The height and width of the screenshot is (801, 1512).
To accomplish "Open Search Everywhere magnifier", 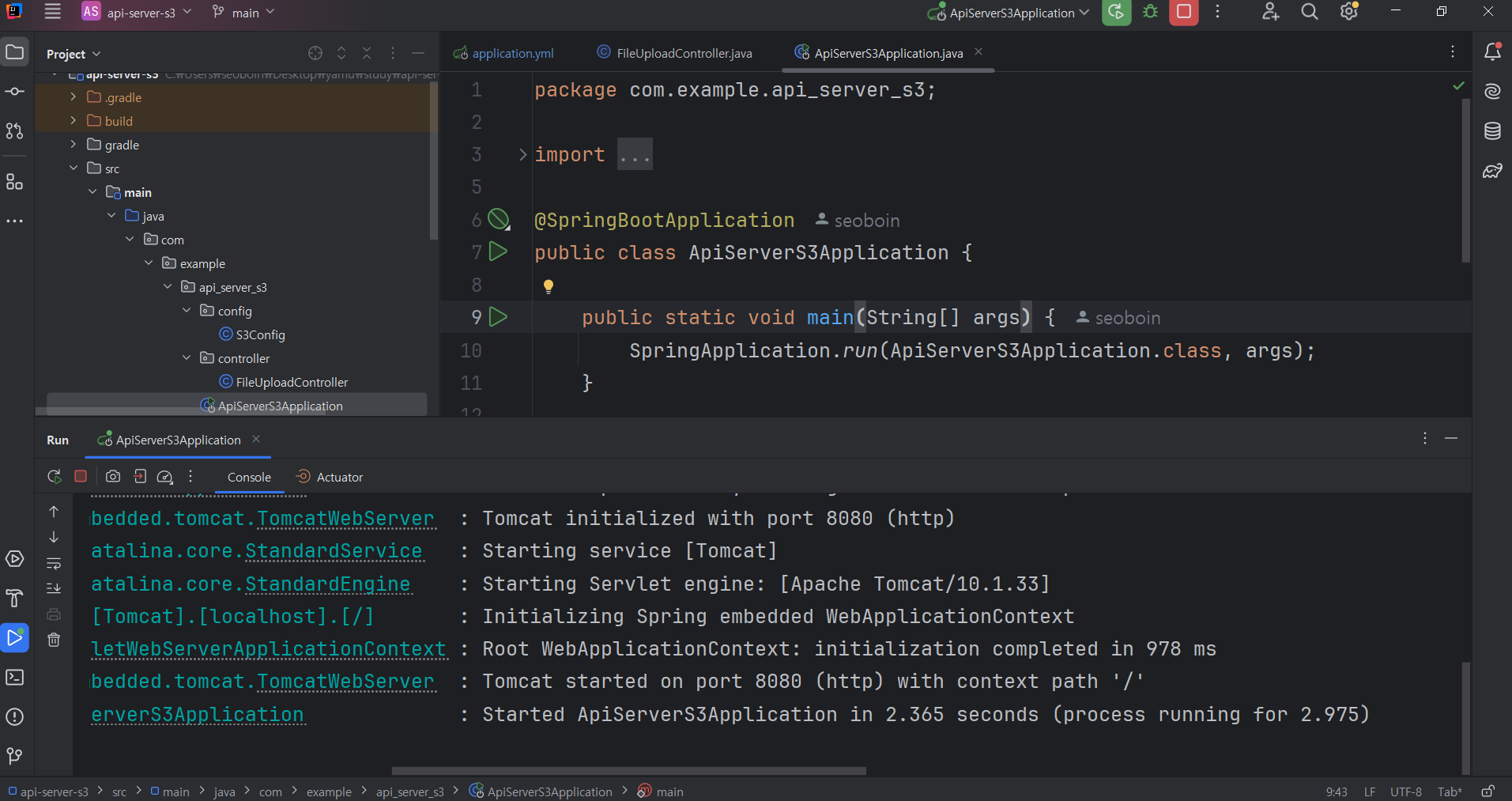I will point(1310,12).
